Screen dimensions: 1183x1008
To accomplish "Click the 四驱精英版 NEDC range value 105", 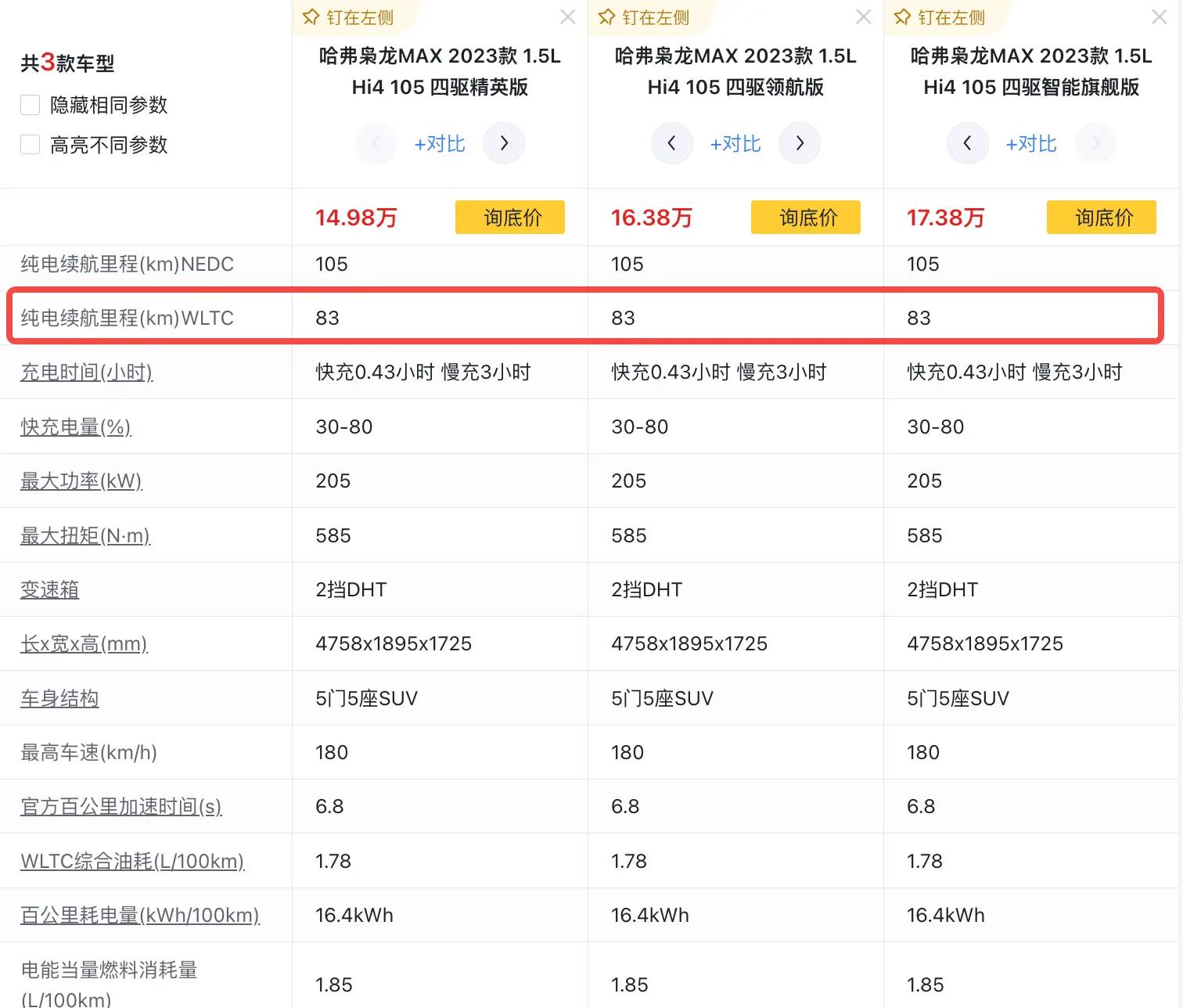I will [x=332, y=264].
